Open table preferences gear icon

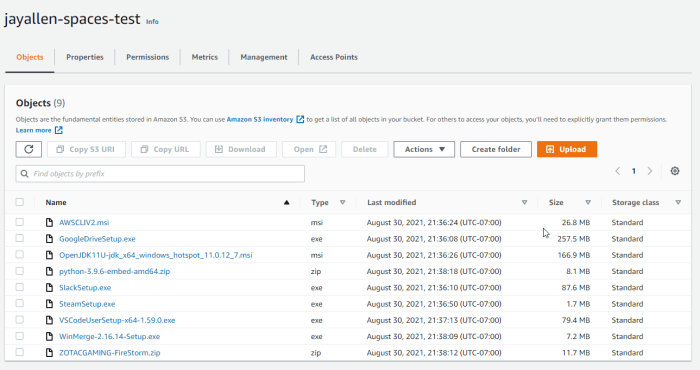(675, 171)
